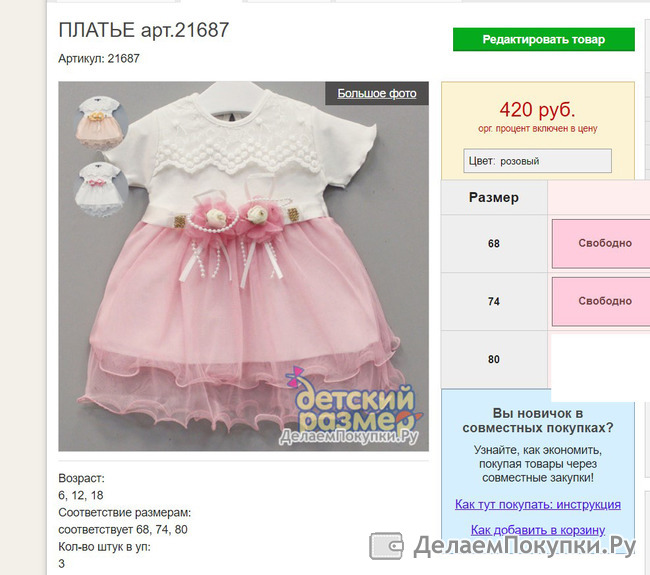Click the Вы новичок в совместных покупках heading
Screen dimensions: 650x575
(538, 420)
